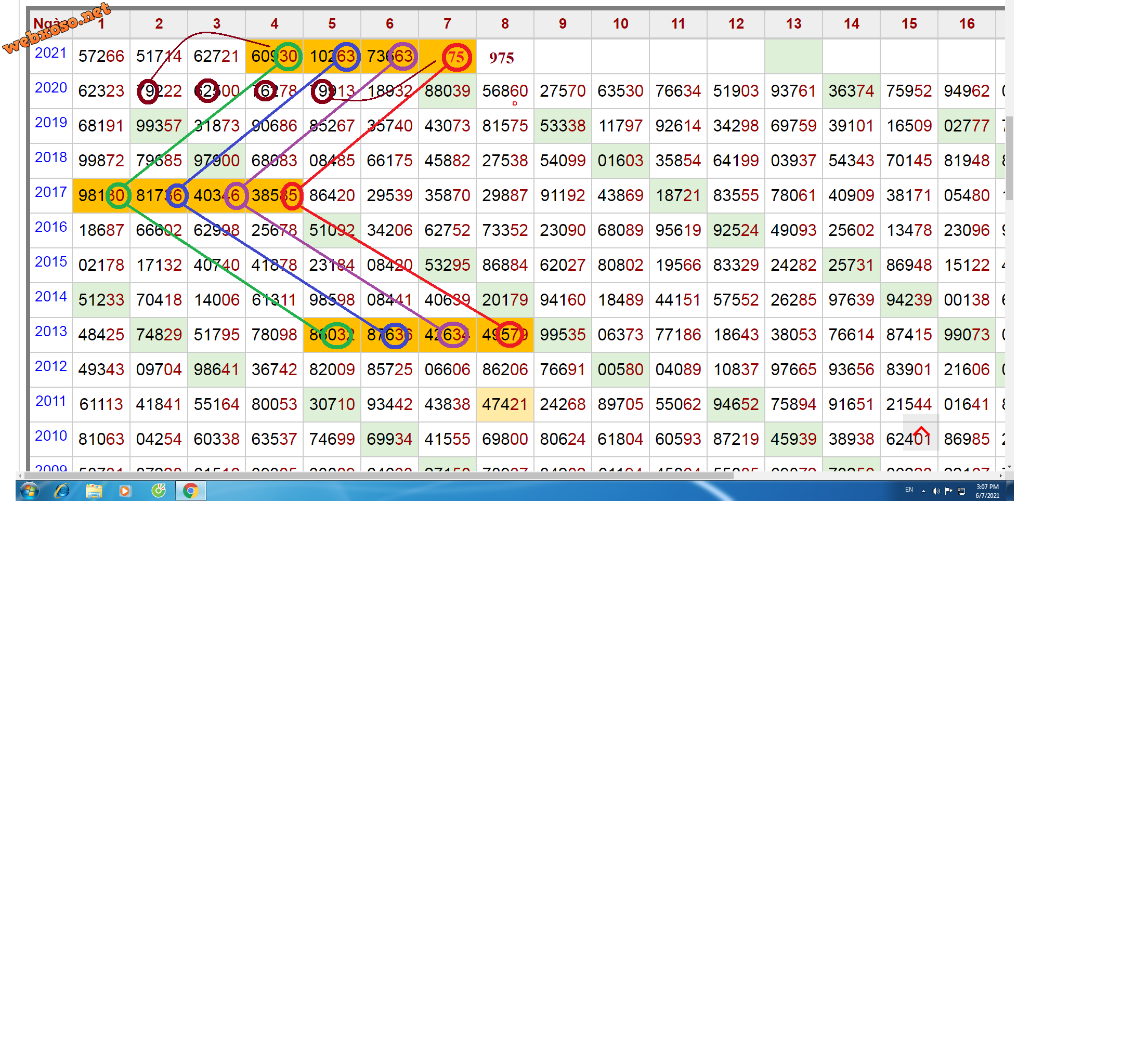Open Action Center flag icon

(948, 491)
